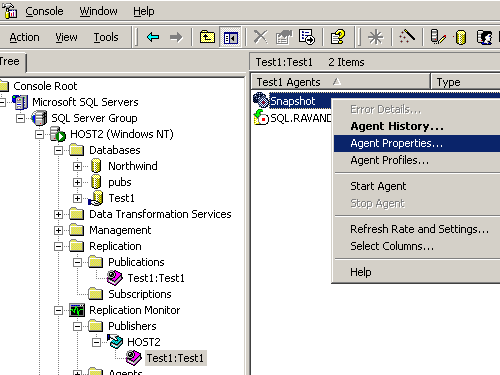
Task: Open the Console menu
Action: pos(44,11)
